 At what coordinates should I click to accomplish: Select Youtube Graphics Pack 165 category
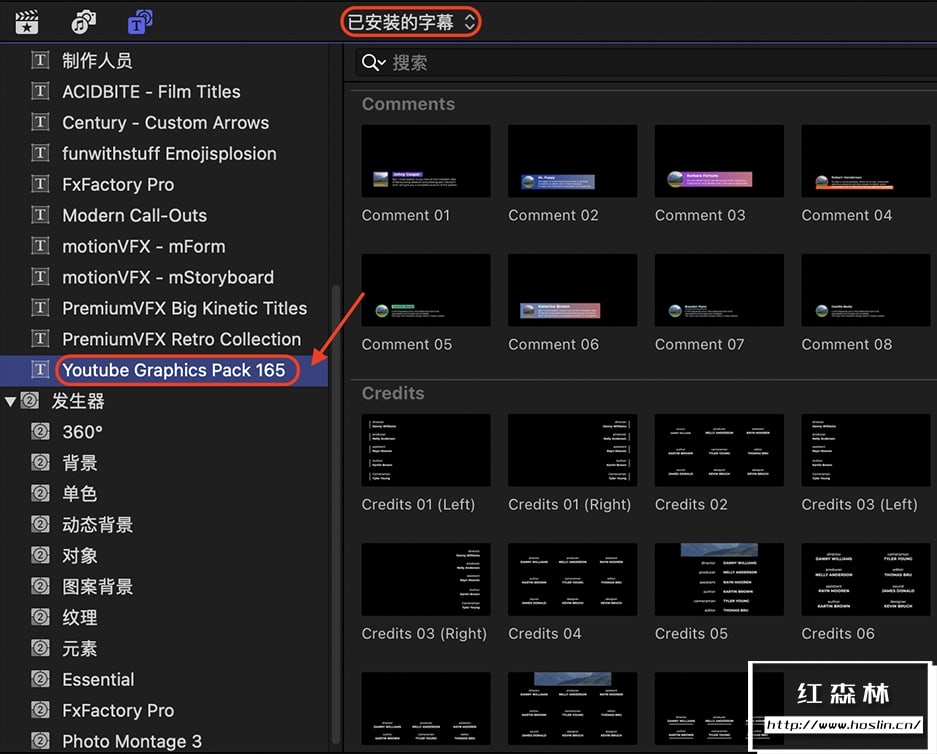coord(174,370)
